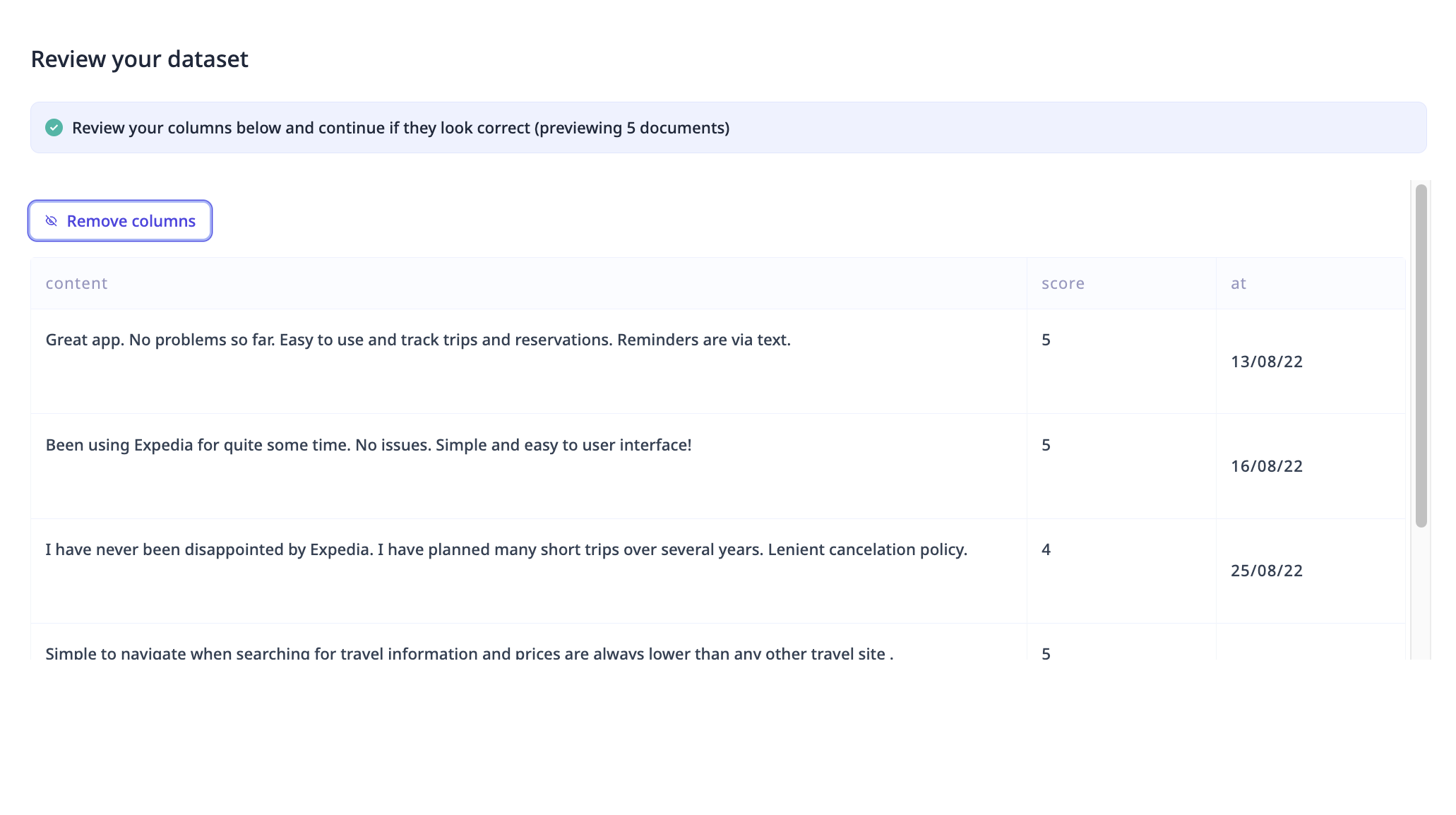Screen dimensions: 1456x815
Task: Click score 5 in the Expedia interface row
Action: tap(1046, 445)
